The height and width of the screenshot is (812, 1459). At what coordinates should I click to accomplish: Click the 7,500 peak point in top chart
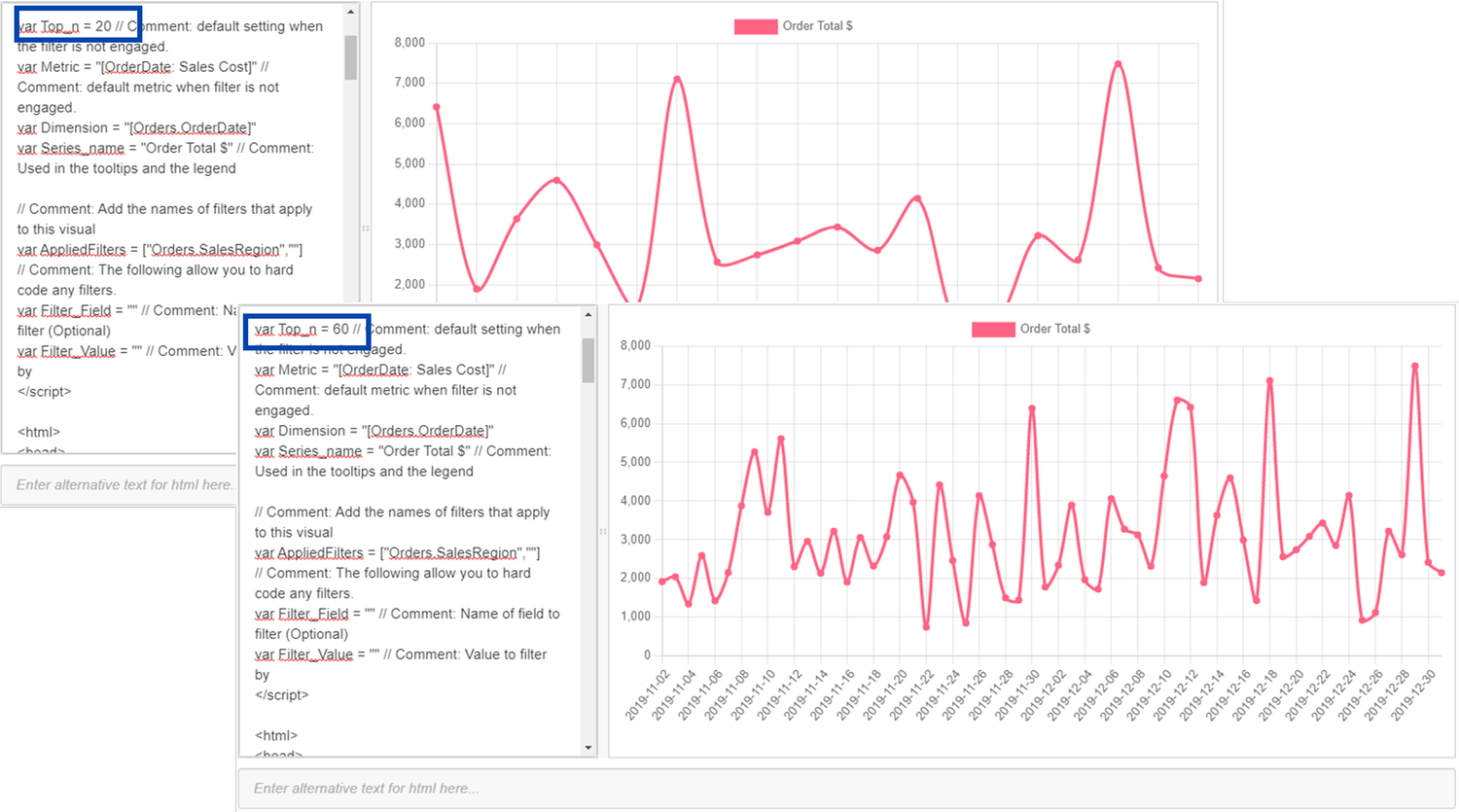[x=1117, y=61]
